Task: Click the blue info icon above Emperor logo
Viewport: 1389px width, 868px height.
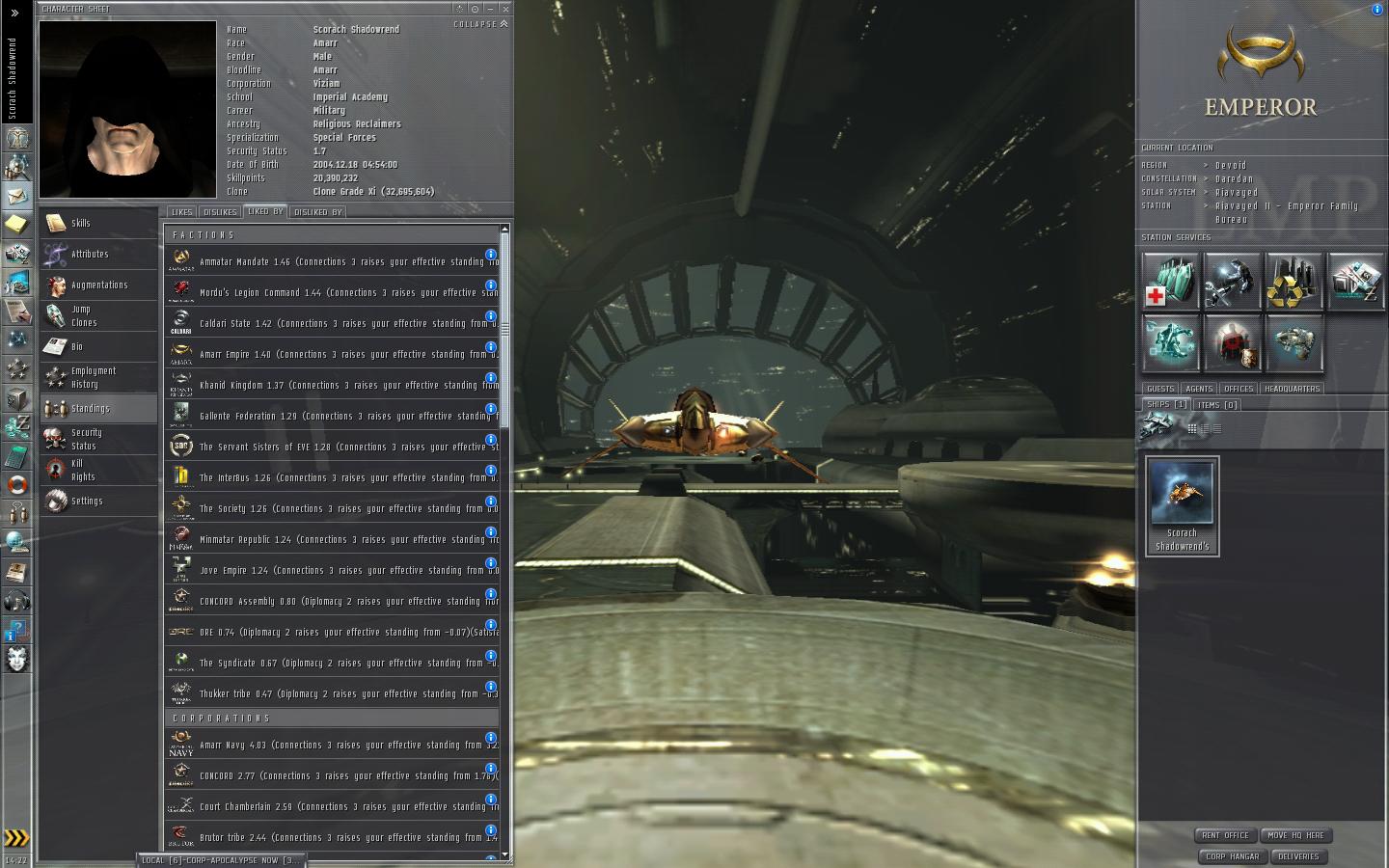Action: (x=1377, y=10)
